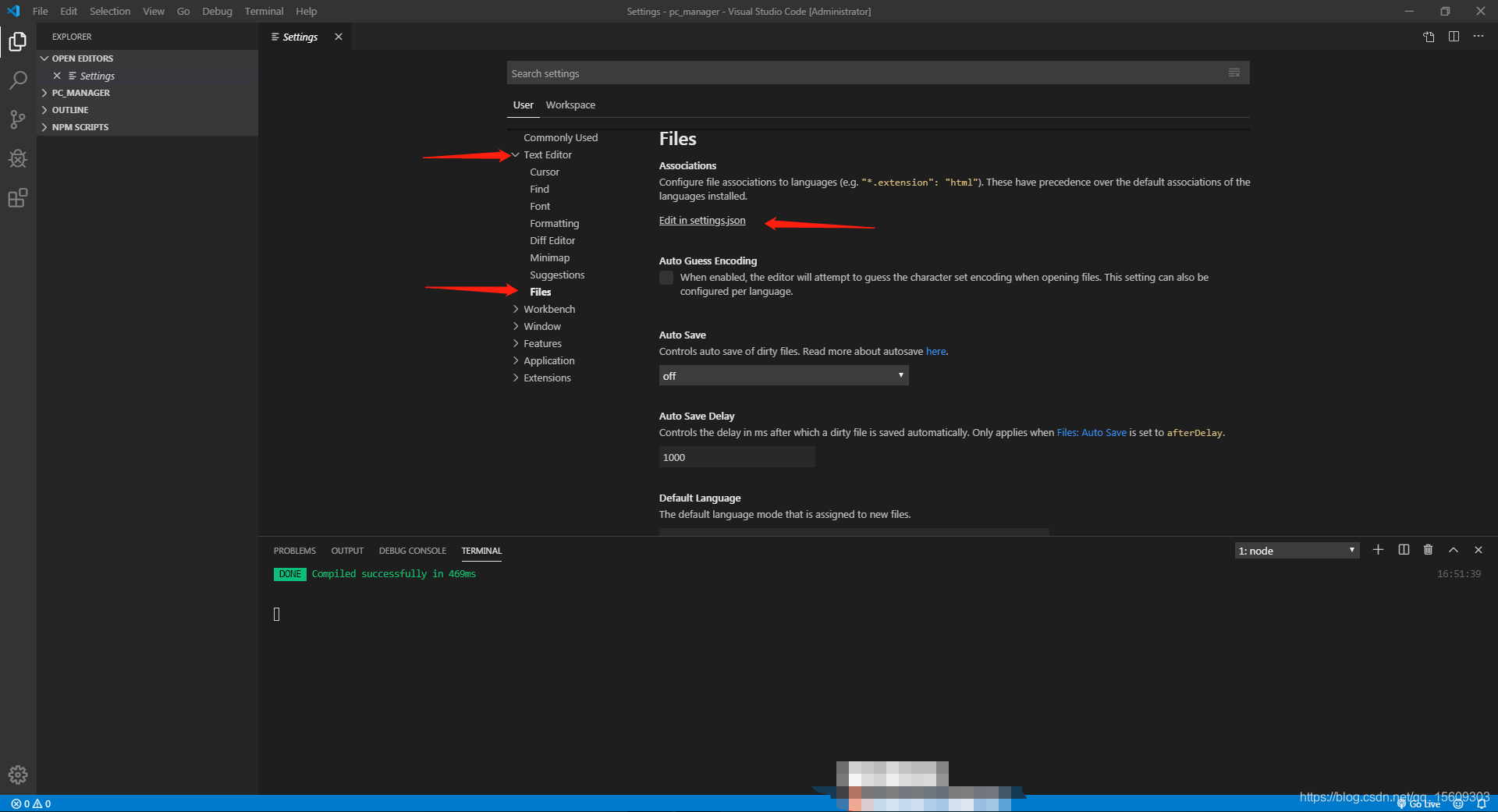This screenshot has height=812, width=1498.
Task: Click errors and warnings status bar indicator
Action: click(31, 803)
